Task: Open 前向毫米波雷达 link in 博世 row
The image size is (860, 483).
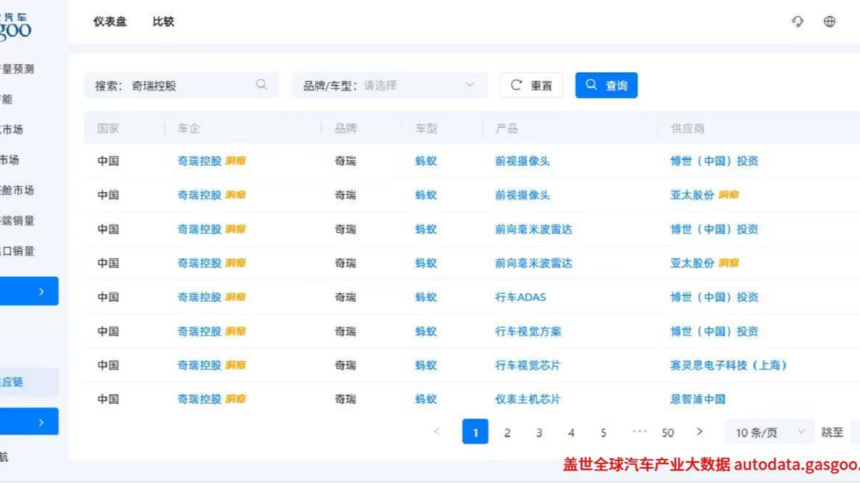Action: tap(533, 229)
